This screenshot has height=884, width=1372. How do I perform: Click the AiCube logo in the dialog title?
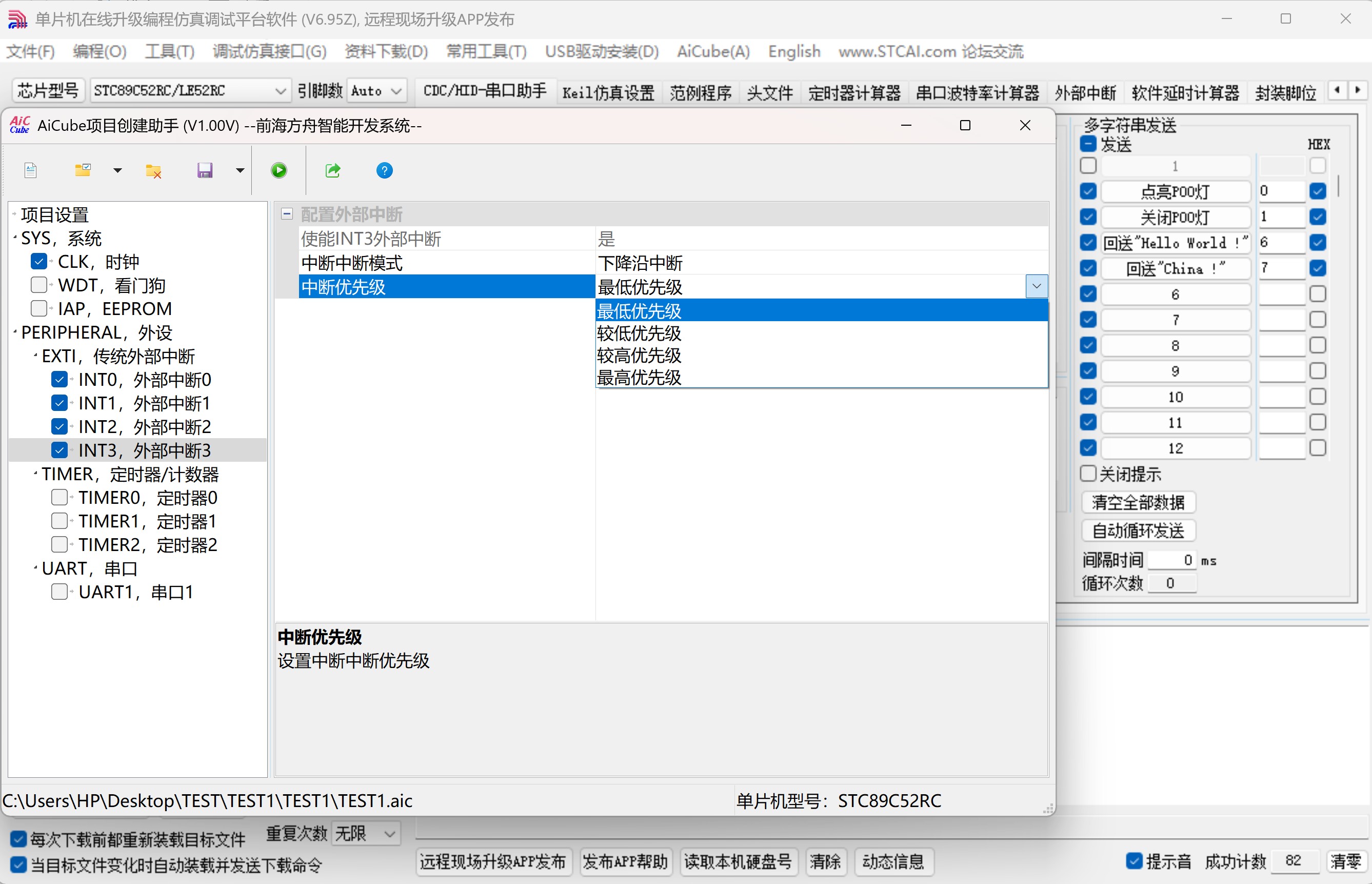click(19, 125)
